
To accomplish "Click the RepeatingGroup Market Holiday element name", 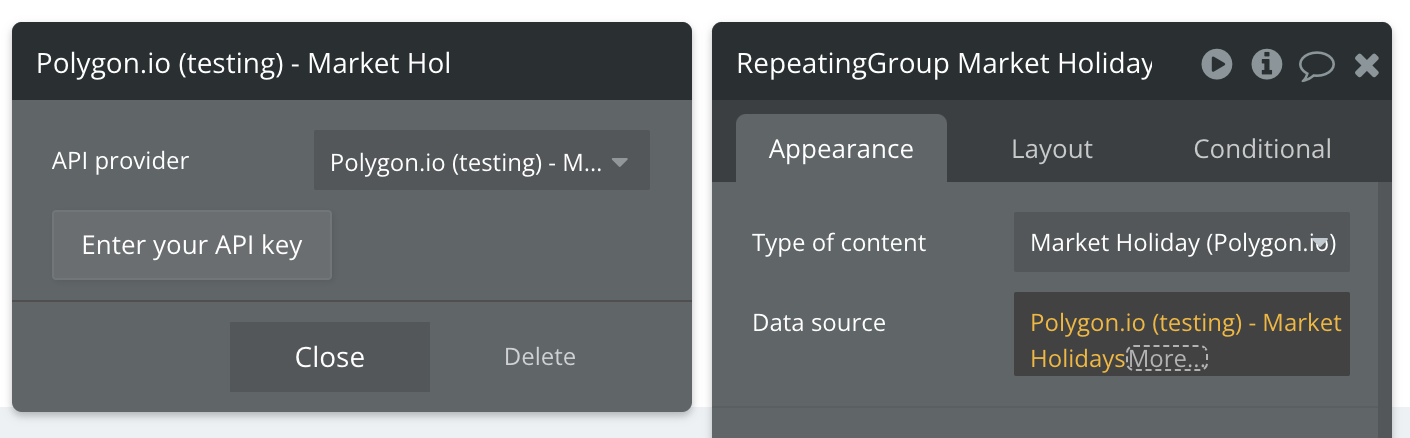I will tap(944, 64).
